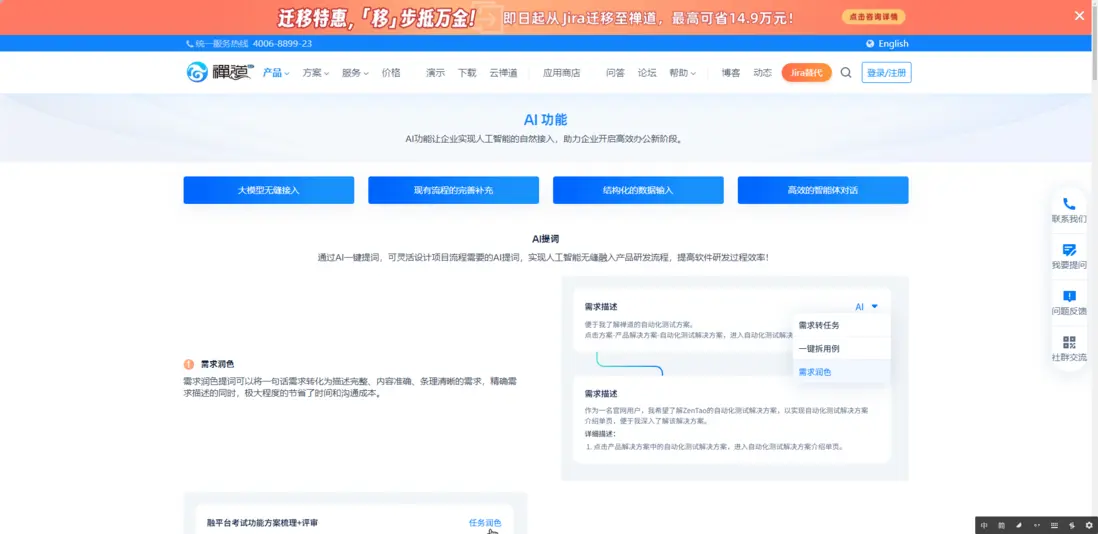
Task: Click the 点击咨询详情 banner button
Action: click(873, 17)
